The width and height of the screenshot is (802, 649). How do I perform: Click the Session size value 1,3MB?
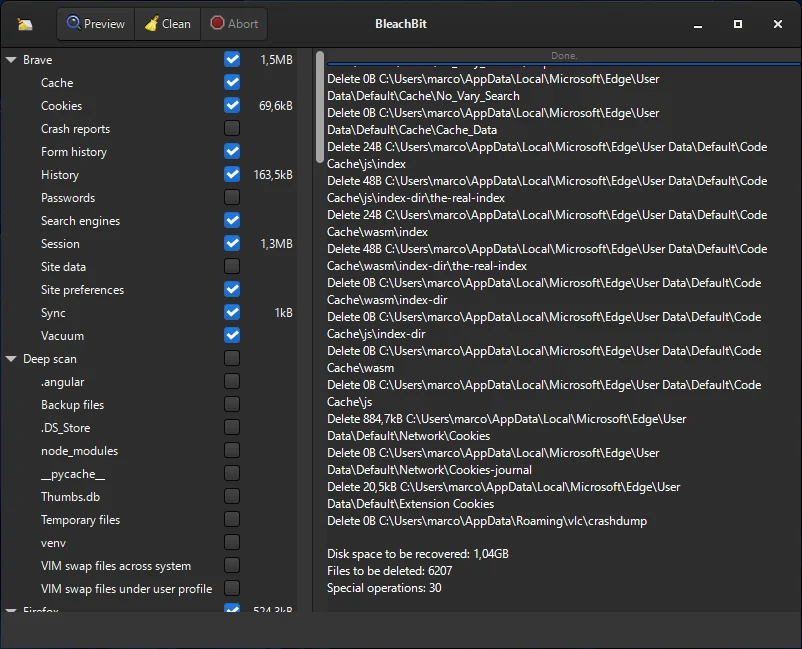pyautogui.click(x=276, y=244)
